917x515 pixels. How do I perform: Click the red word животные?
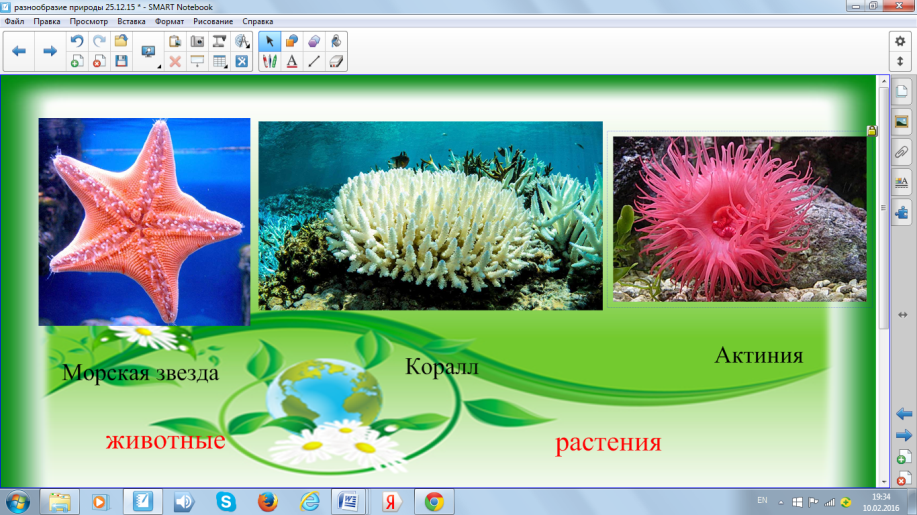[165, 441]
